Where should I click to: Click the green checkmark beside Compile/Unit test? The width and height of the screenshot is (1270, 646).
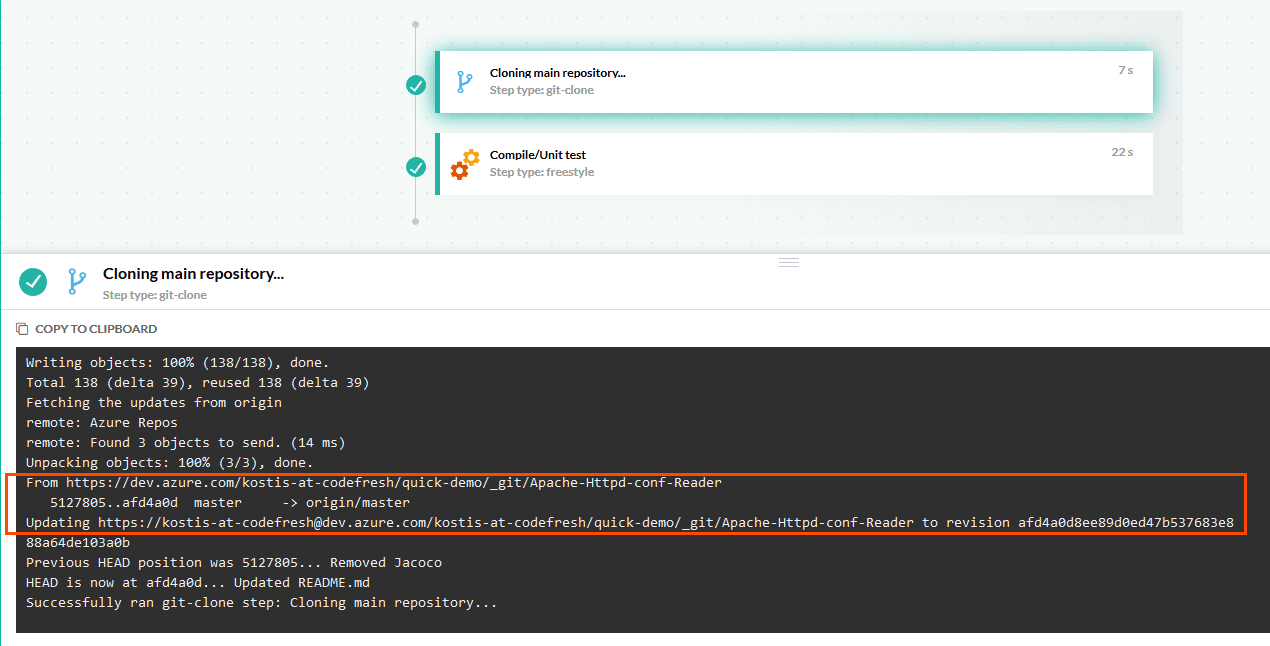pos(416,167)
